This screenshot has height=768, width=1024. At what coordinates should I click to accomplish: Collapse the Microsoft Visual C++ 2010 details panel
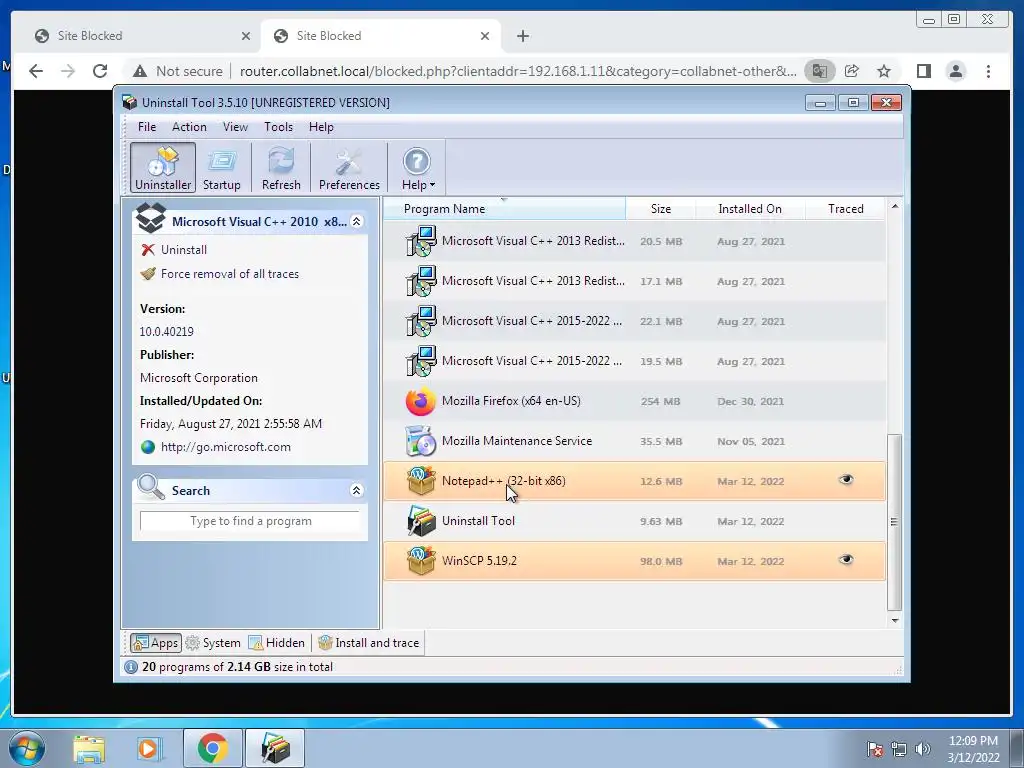point(357,221)
